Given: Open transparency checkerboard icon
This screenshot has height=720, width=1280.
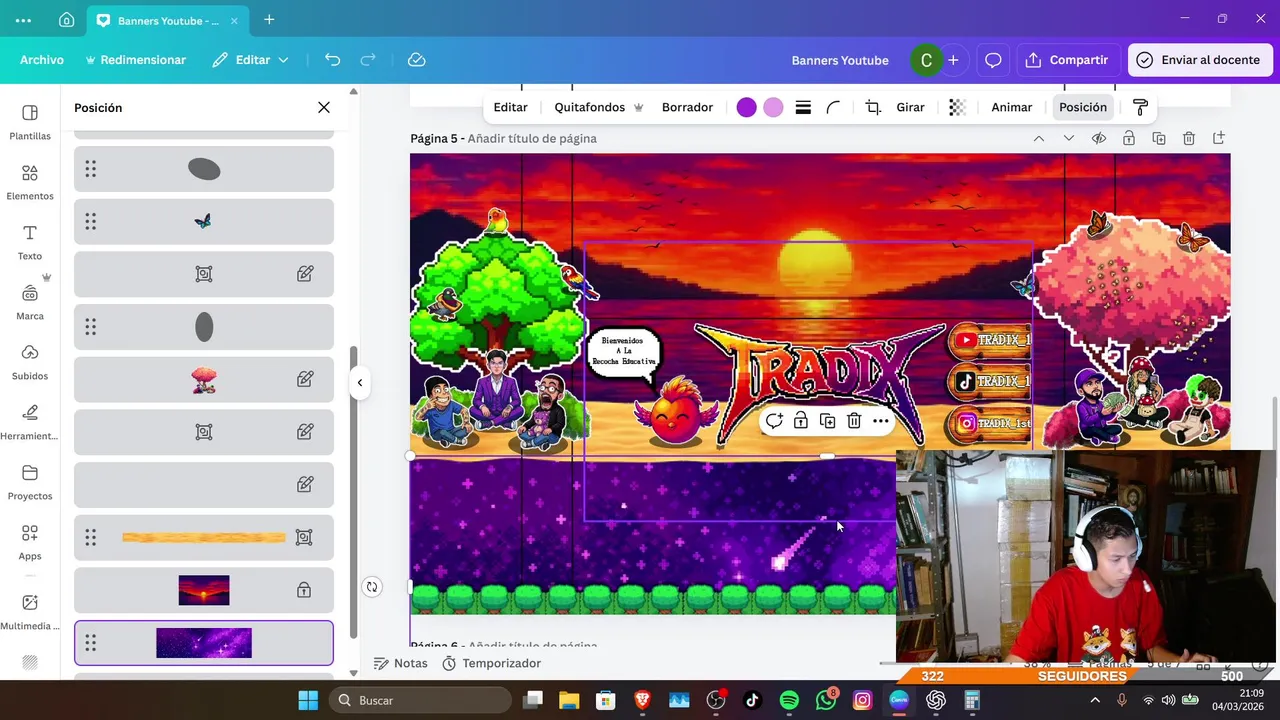Looking at the screenshot, I should [957, 107].
